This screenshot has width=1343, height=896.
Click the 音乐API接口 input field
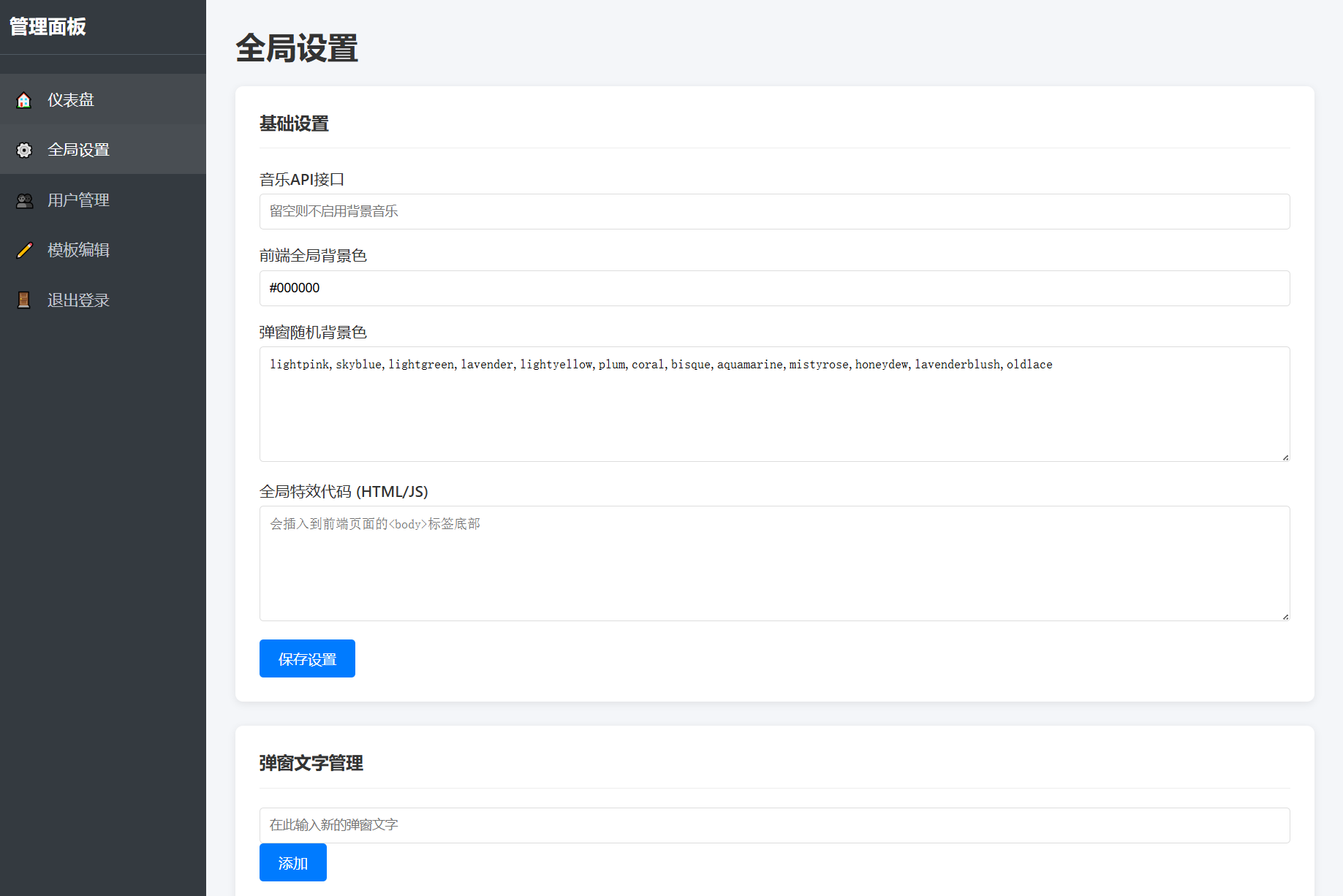click(774, 211)
